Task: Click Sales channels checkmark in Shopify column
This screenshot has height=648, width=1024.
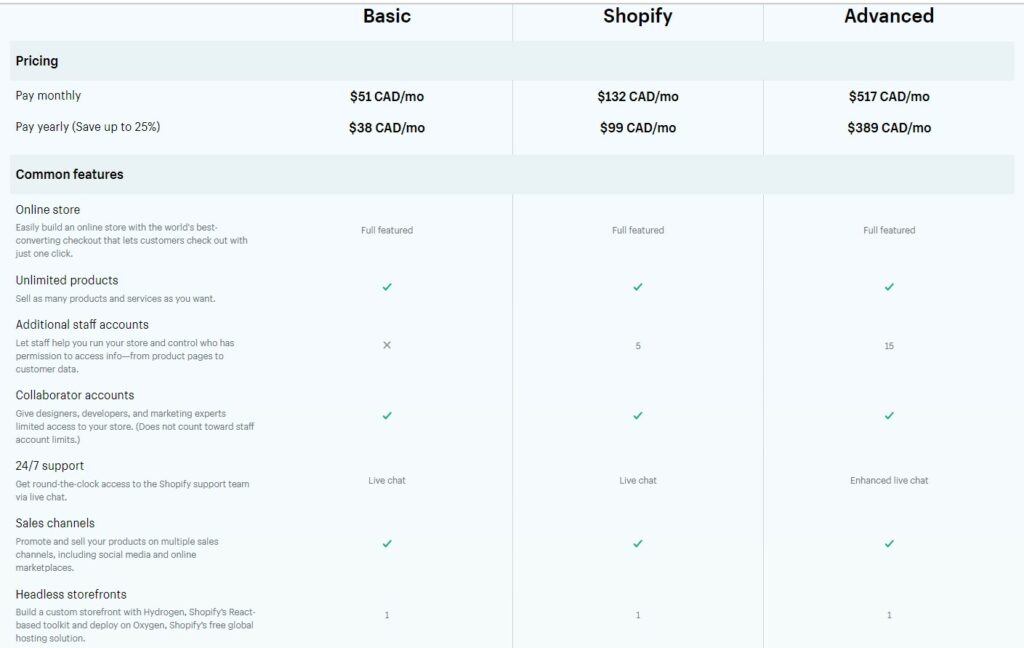Action: [x=637, y=543]
